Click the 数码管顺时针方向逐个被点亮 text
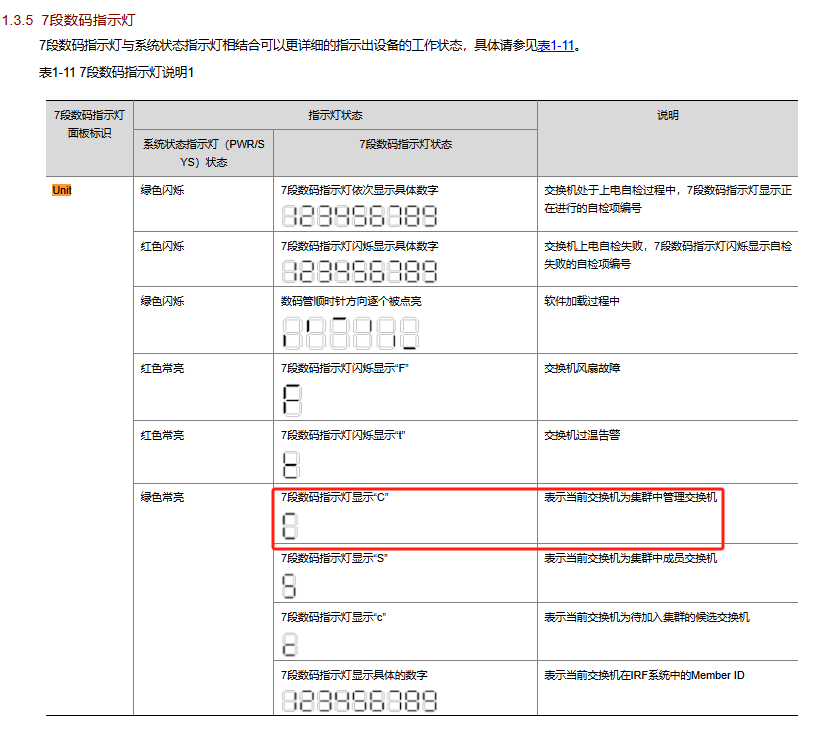This screenshot has width=832, height=733. [351, 301]
